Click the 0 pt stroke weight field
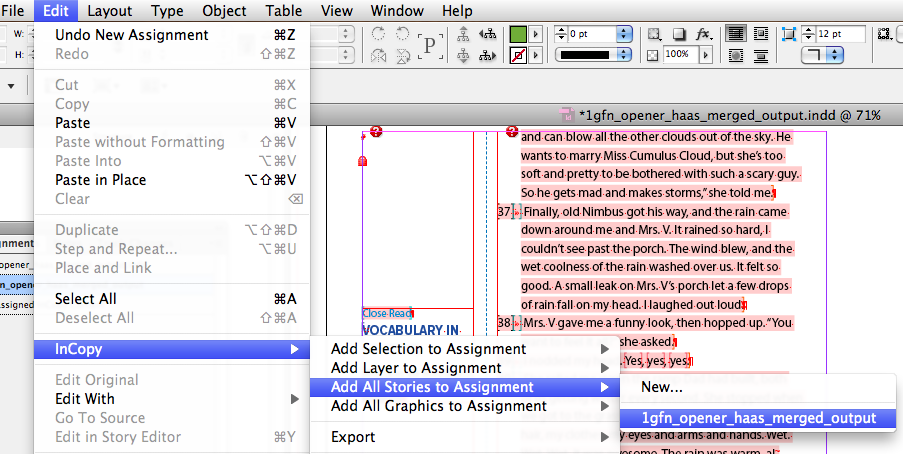The width and height of the screenshot is (903, 454). tap(591, 34)
